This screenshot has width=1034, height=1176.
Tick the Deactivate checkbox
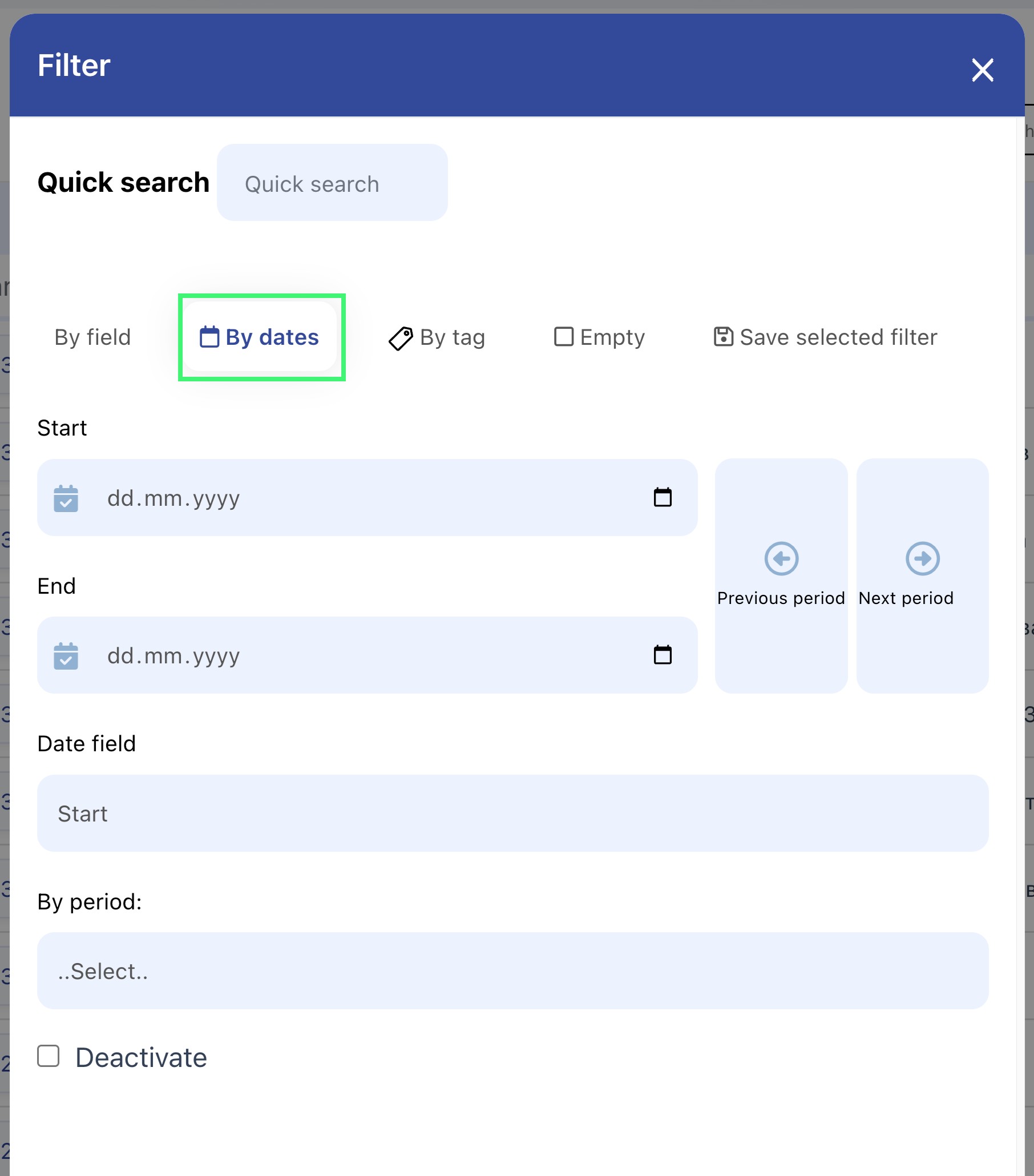pos(49,1056)
